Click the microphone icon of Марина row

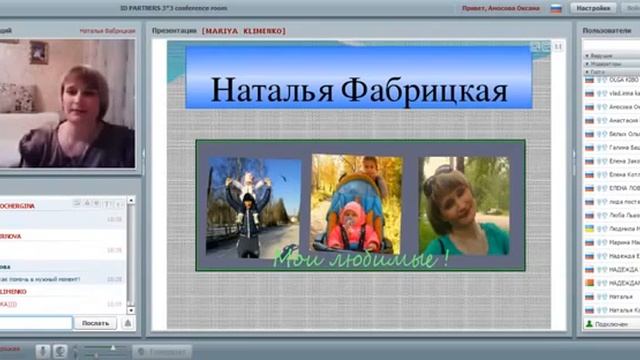tap(599, 242)
